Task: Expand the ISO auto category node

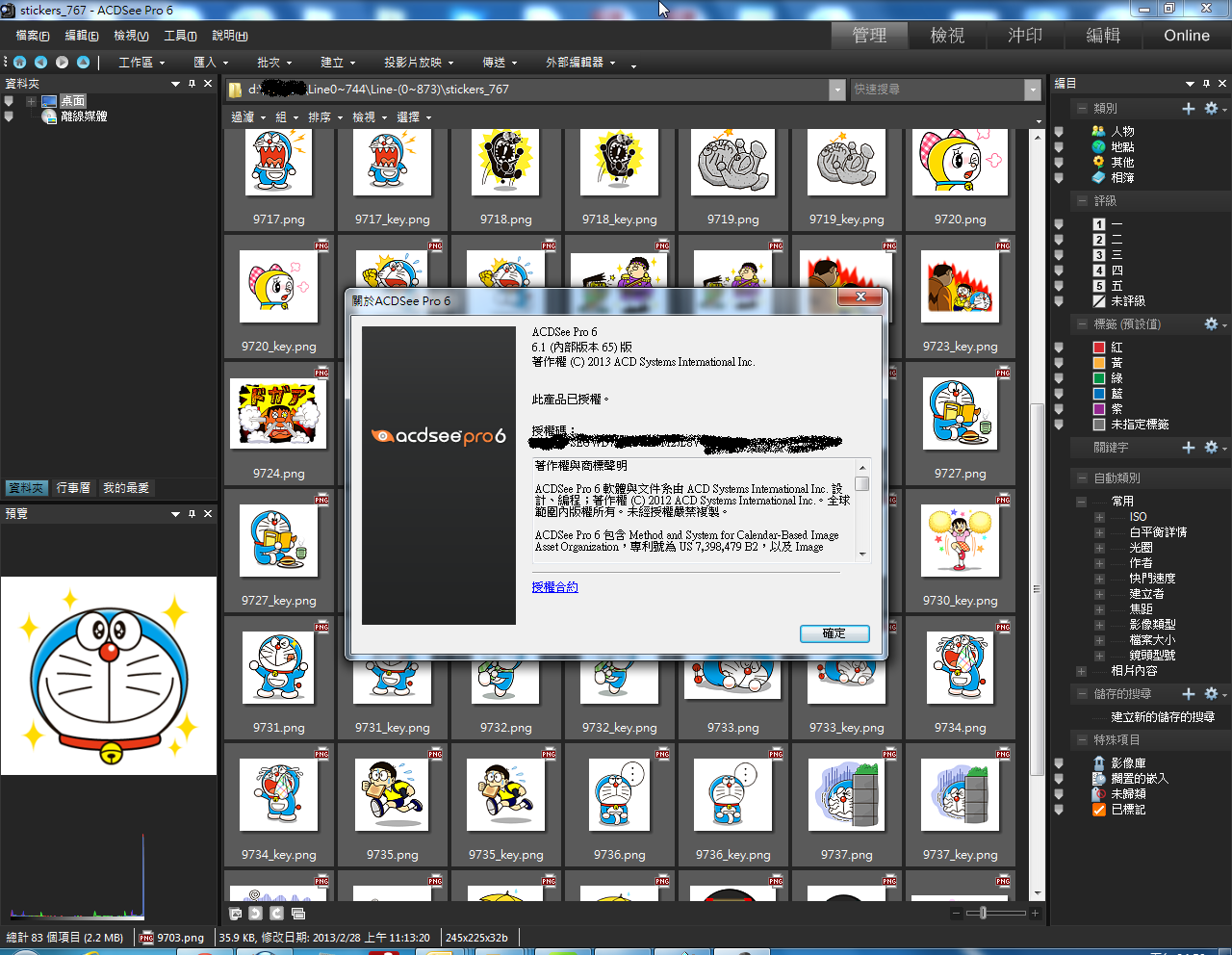Action: pyautogui.click(x=1099, y=517)
